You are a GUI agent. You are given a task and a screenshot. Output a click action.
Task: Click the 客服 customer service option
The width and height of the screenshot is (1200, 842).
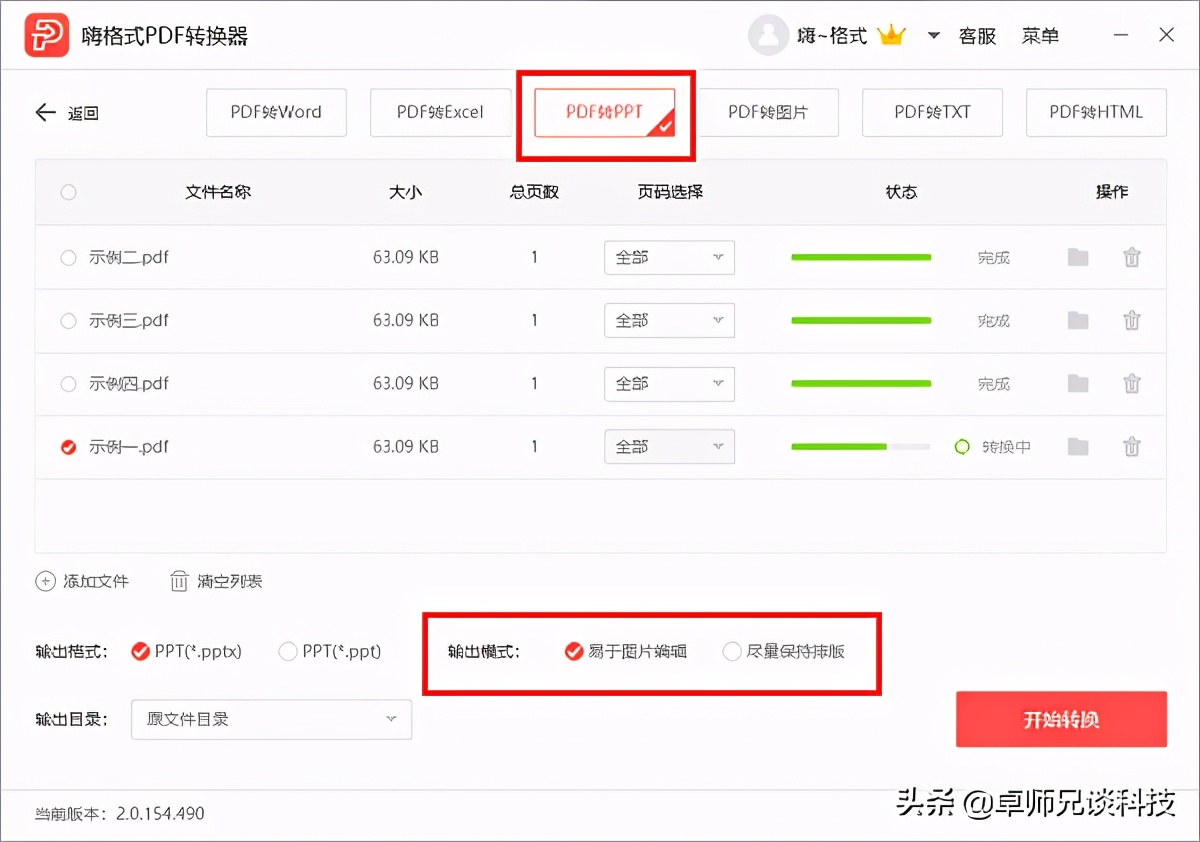click(977, 35)
